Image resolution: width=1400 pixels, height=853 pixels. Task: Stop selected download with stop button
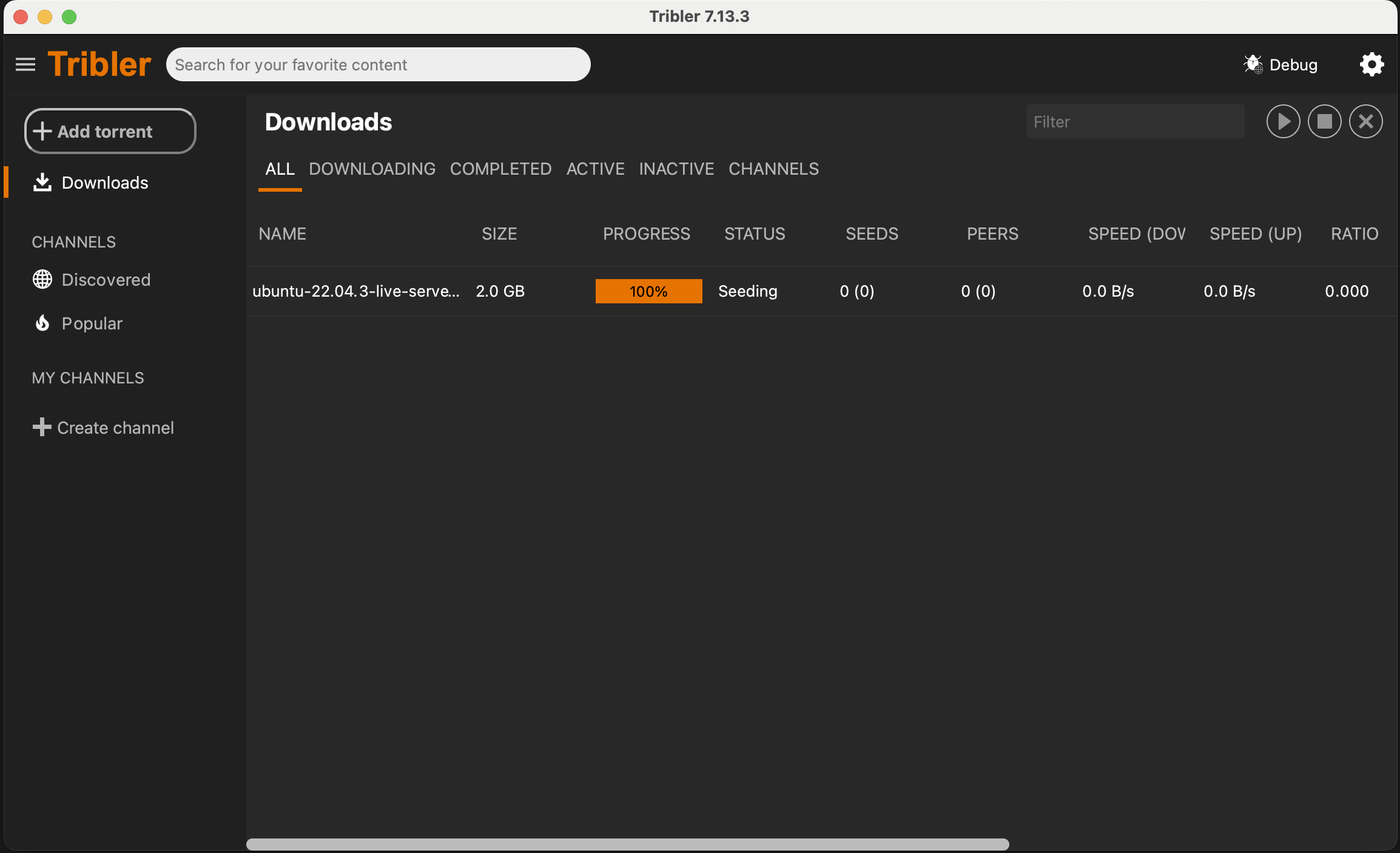1324,121
